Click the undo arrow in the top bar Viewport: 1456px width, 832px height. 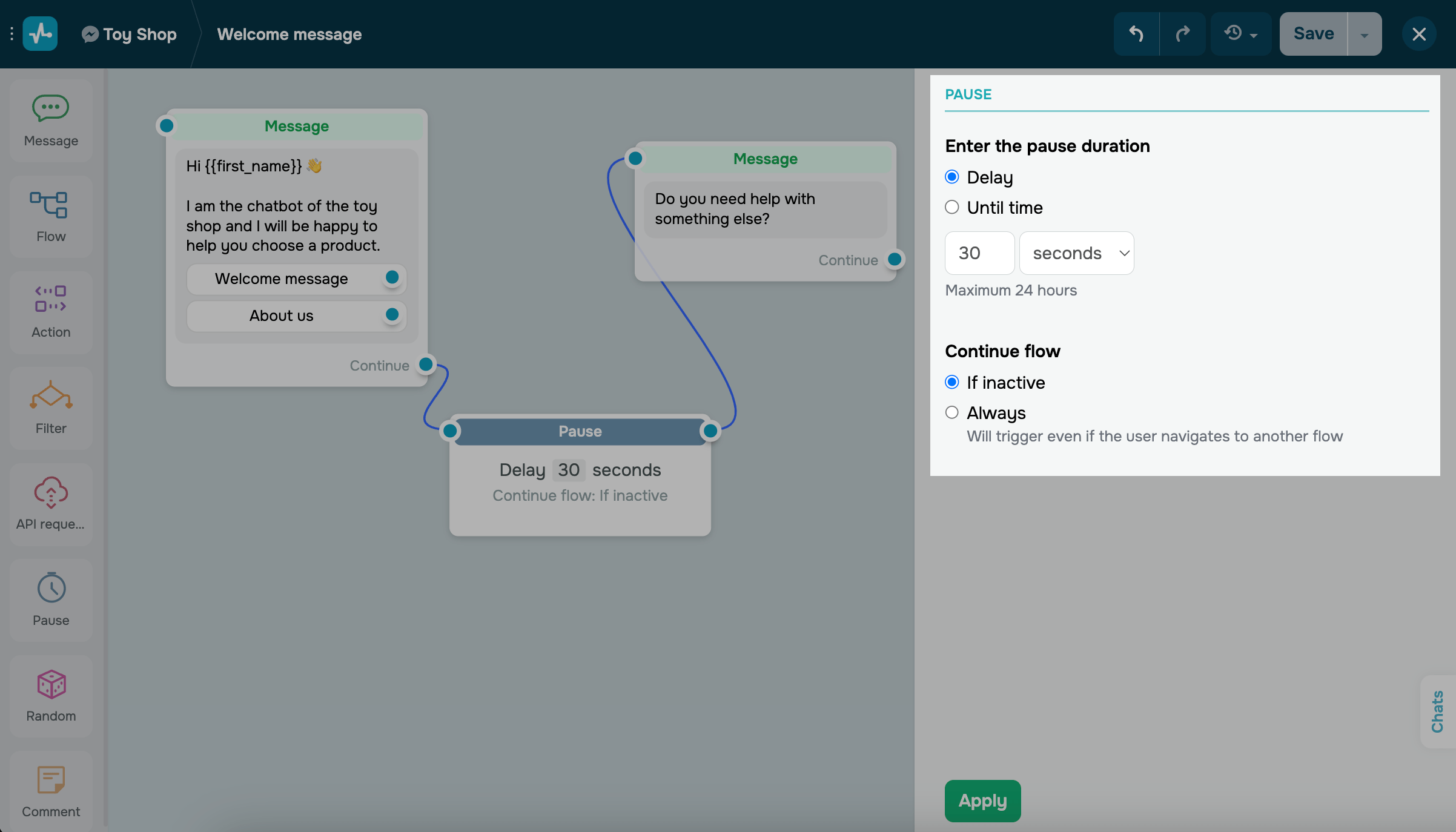1136,33
